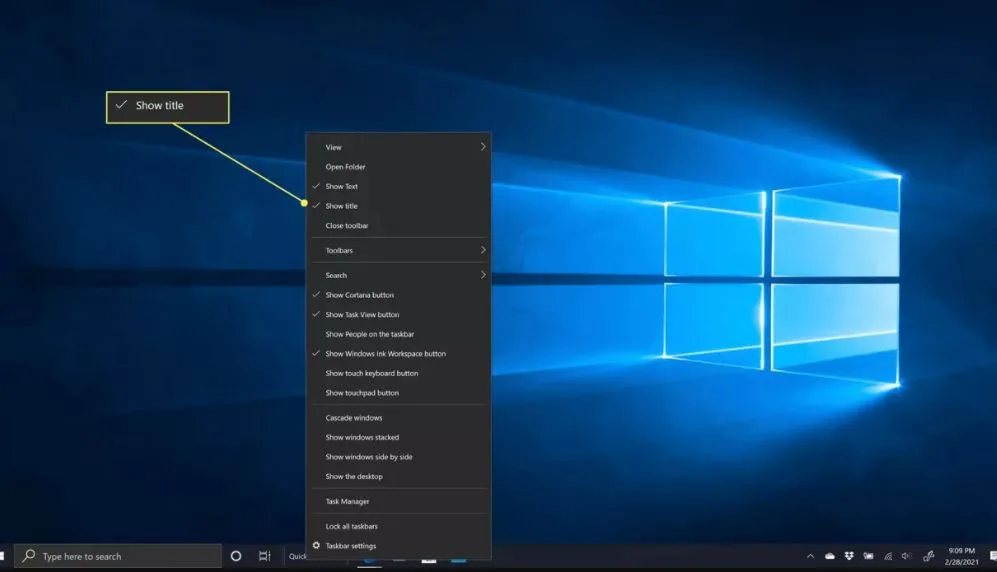Select Show windows stacked
The width and height of the screenshot is (997, 572).
click(399, 437)
